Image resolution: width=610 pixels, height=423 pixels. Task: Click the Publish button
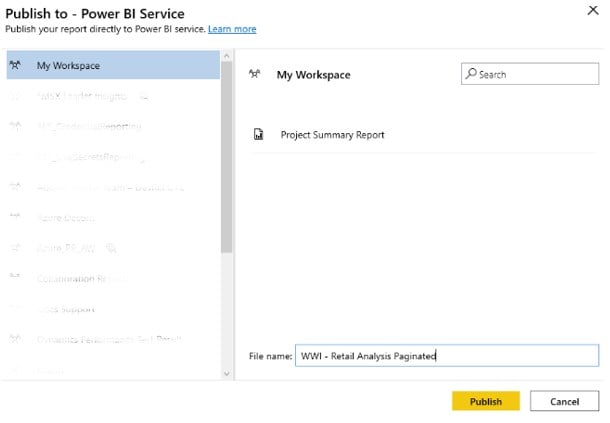tap(486, 401)
